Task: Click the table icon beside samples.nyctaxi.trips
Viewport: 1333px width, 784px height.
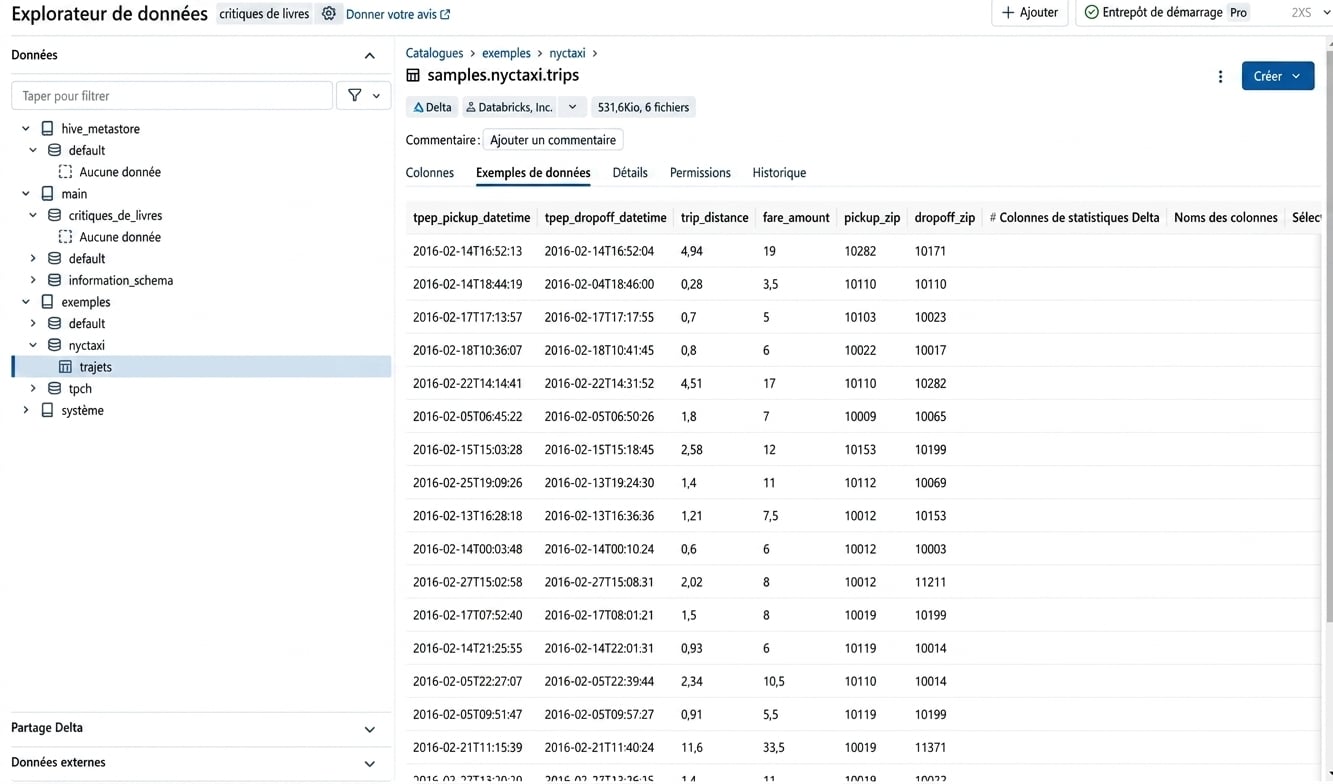Action: click(413, 76)
